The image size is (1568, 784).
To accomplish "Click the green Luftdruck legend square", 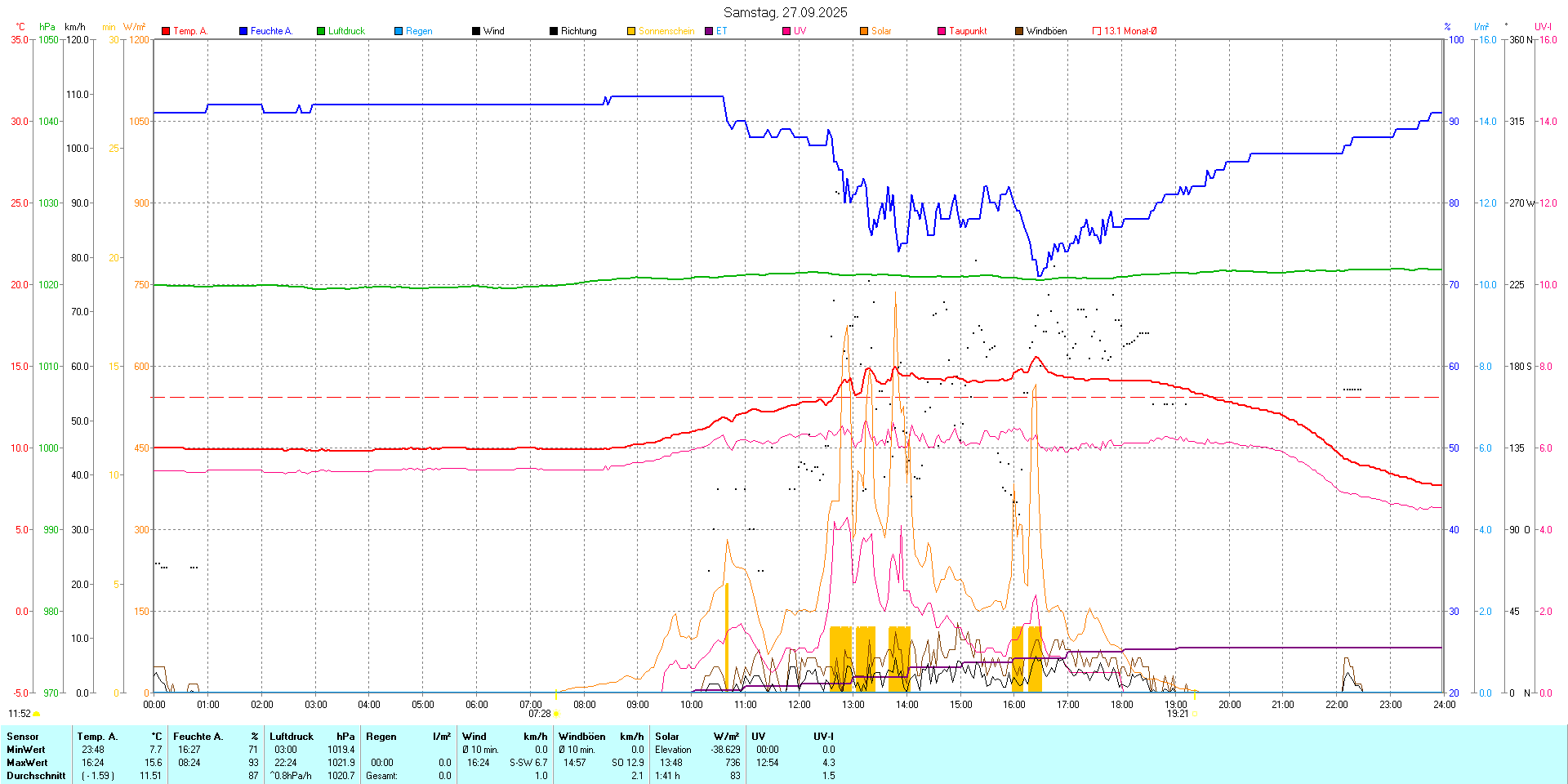I will (x=321, y=31).
